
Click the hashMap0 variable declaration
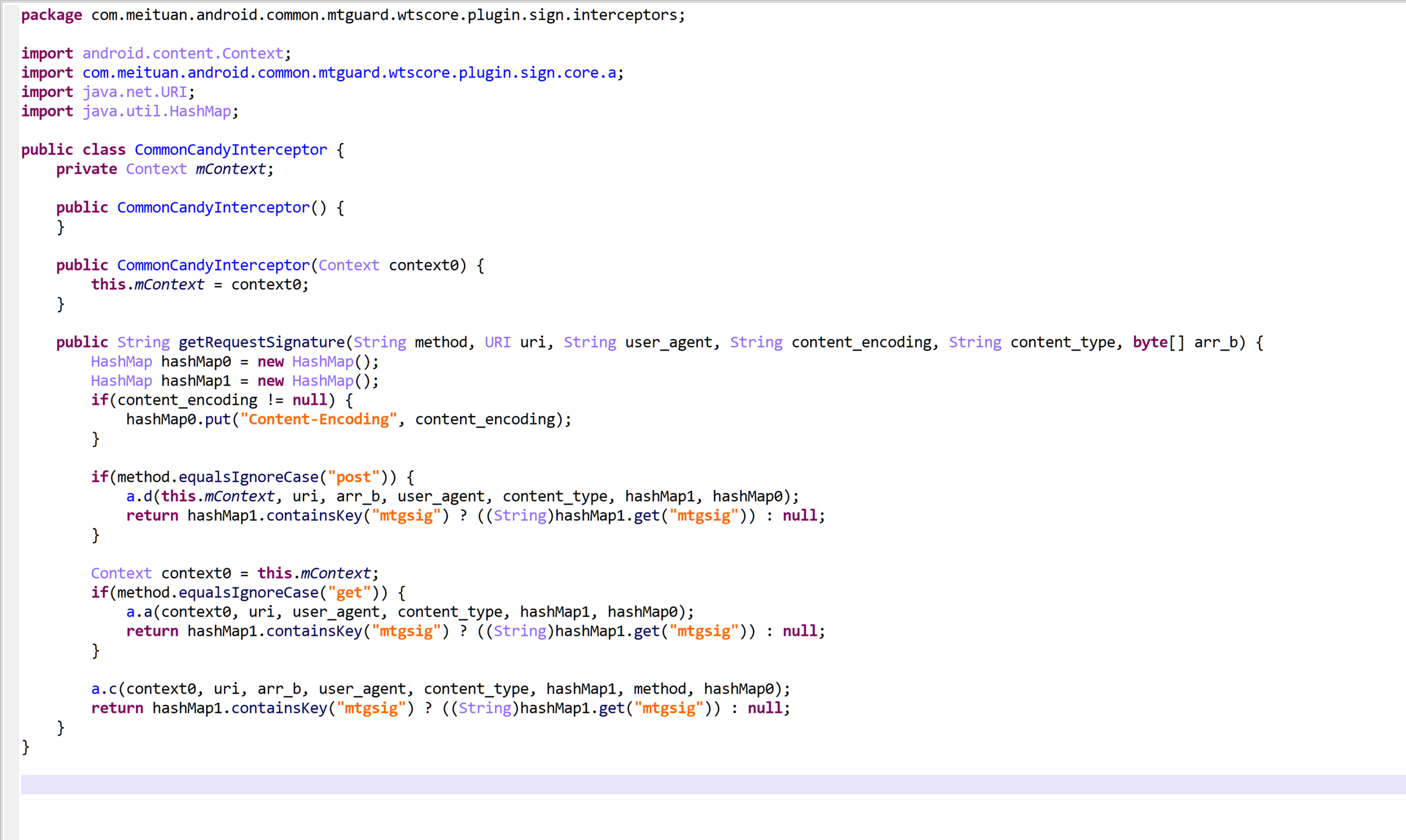tap(196, 362)
